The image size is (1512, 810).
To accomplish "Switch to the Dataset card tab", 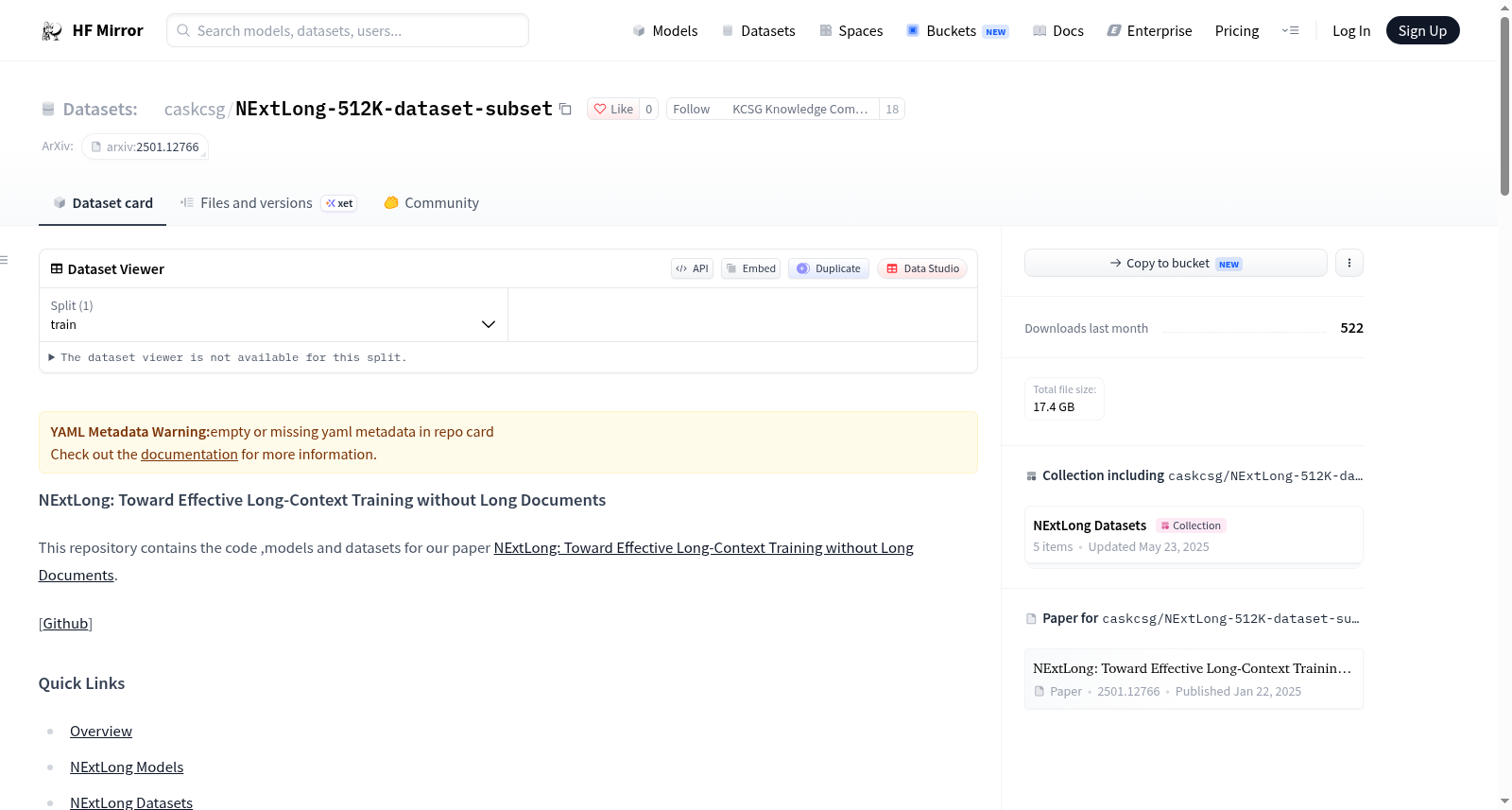I will pos(102,203).
